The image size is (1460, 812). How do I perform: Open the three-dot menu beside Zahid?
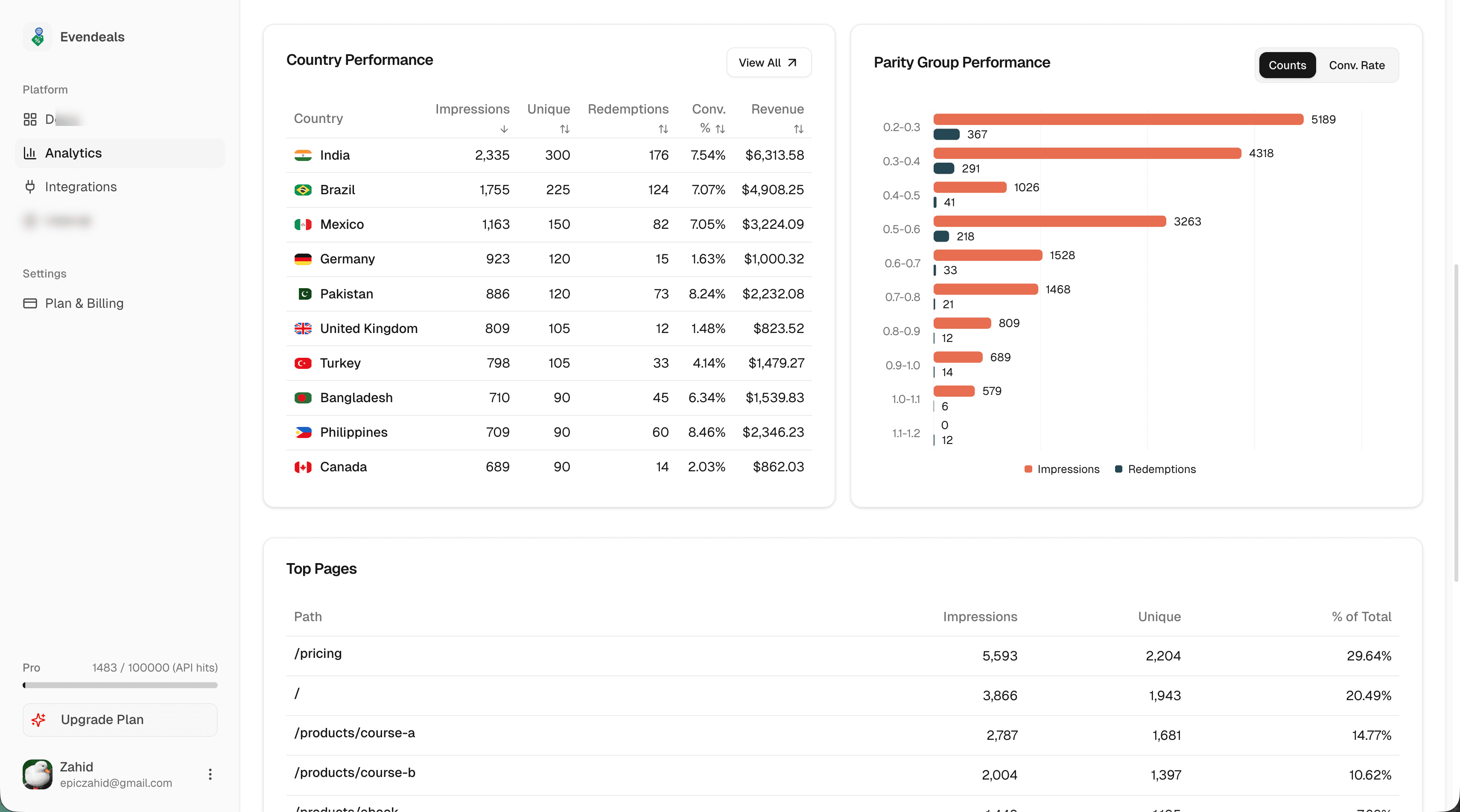[x=210, y=774]
